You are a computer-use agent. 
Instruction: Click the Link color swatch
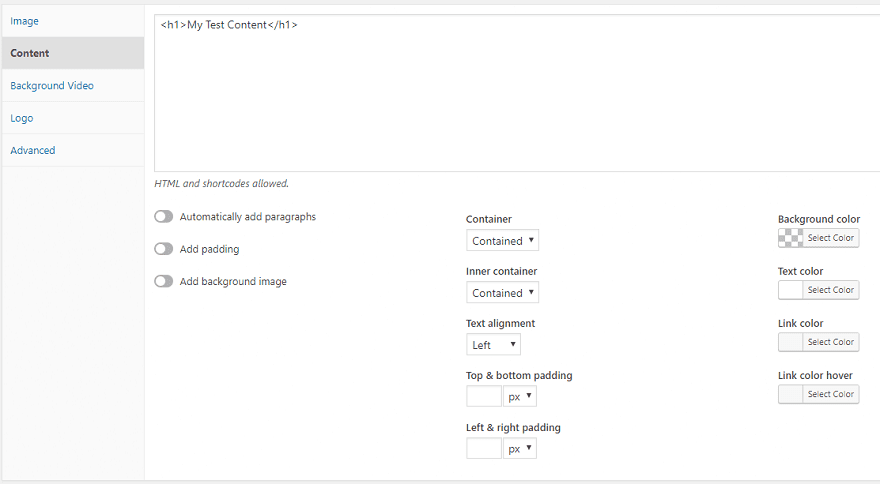point(790,342)
